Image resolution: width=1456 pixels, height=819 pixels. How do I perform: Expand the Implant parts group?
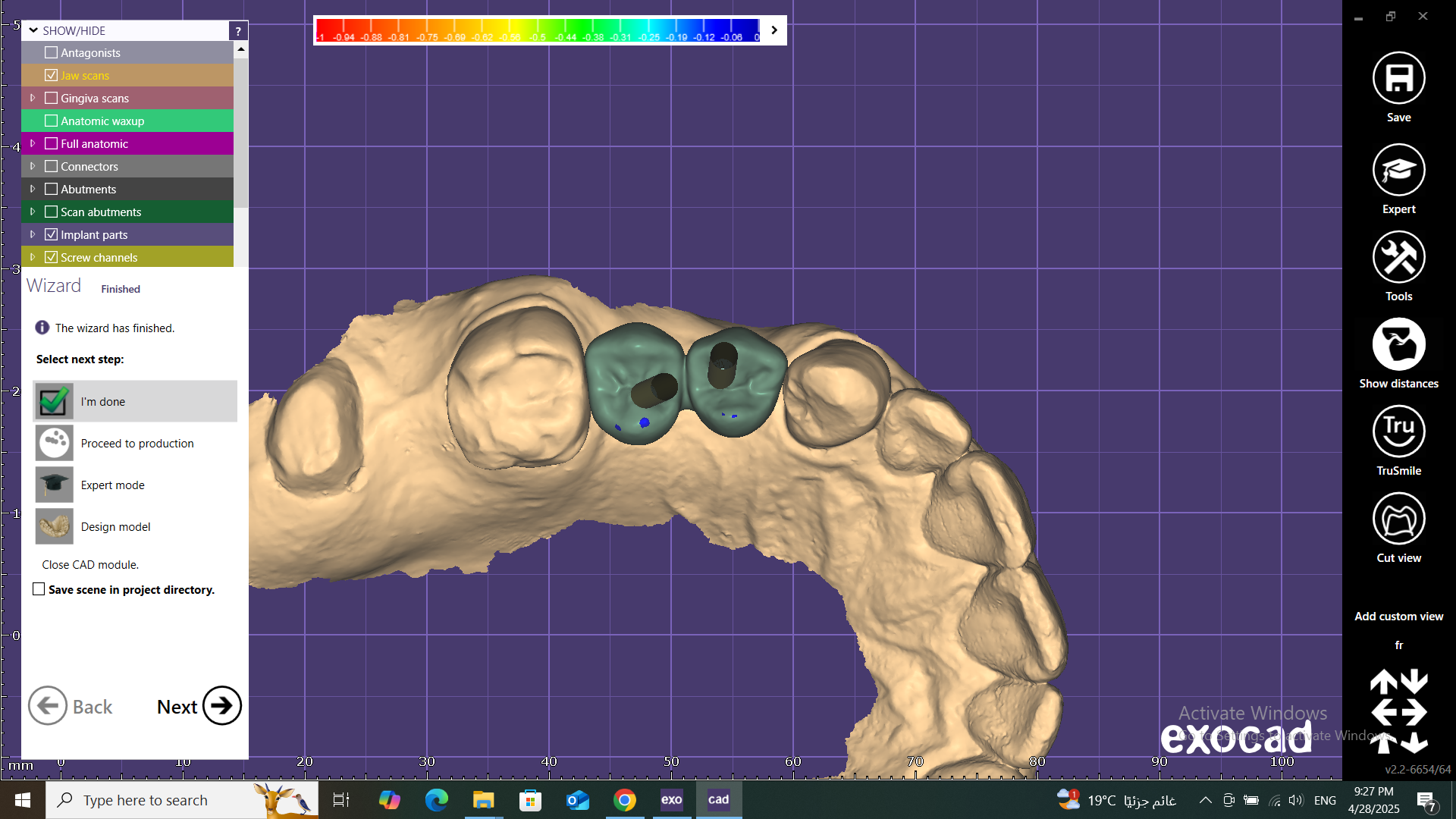click(x=33, y=234)
